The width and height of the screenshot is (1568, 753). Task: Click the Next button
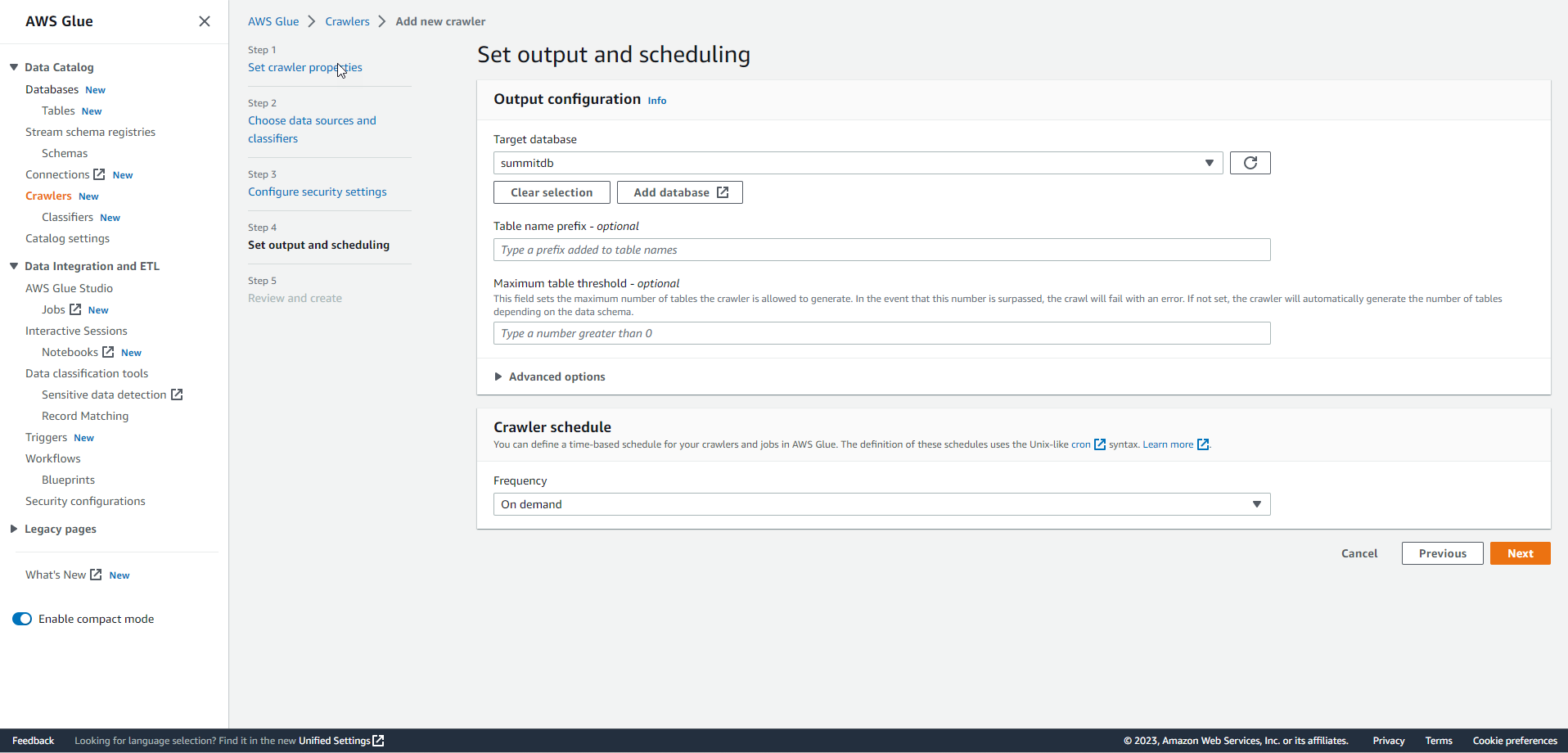(x=1520, y=553)
